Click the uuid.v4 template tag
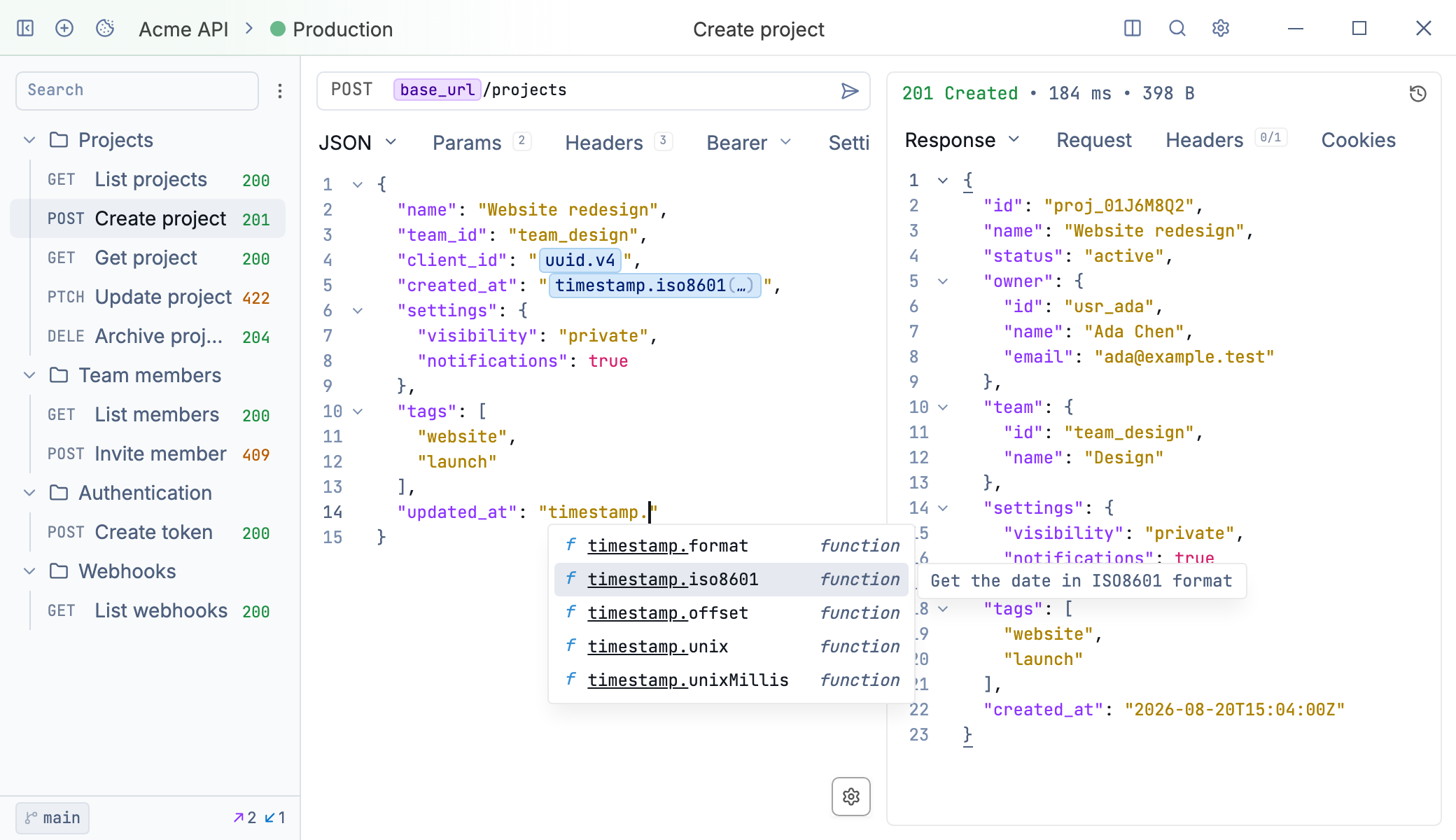The height and width of the screenshot is (840, 1456). (580, 260)
